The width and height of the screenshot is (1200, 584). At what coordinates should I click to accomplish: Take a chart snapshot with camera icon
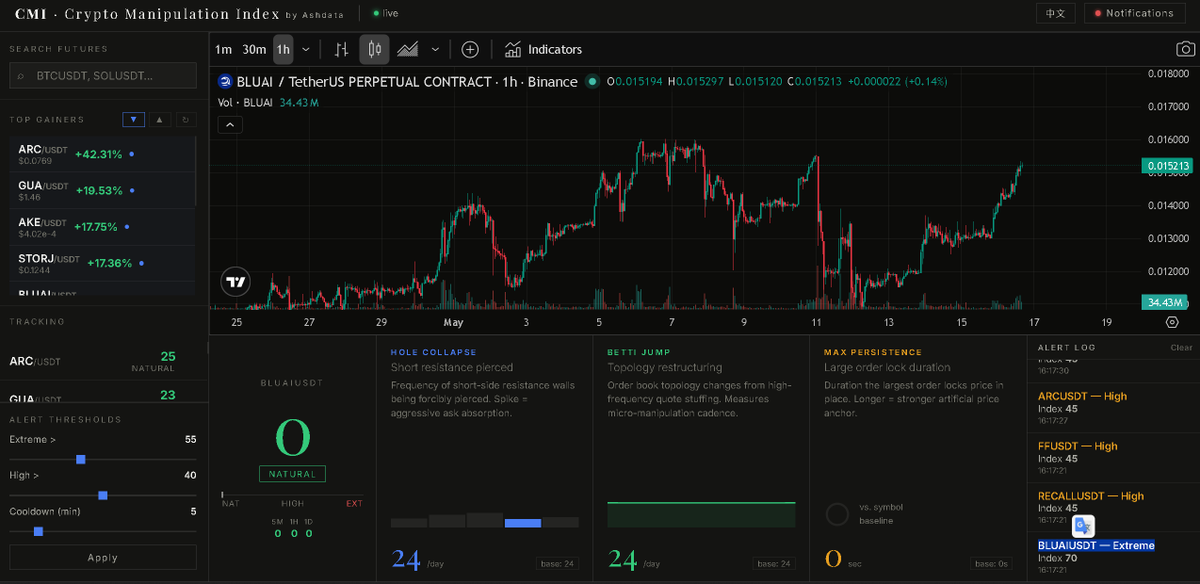pos(1184,49)
